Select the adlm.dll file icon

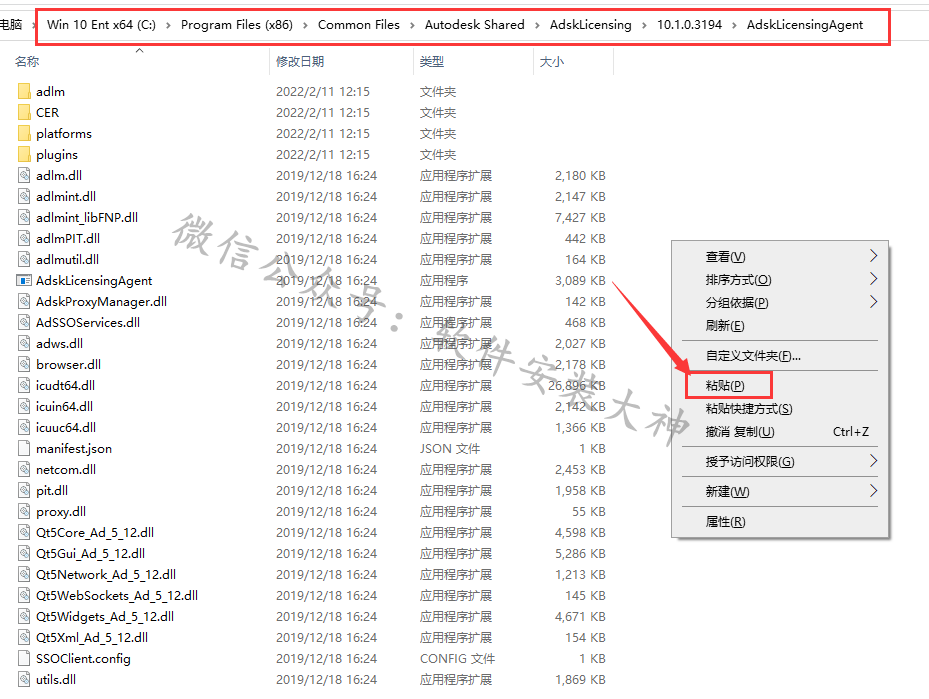(24, 175)
